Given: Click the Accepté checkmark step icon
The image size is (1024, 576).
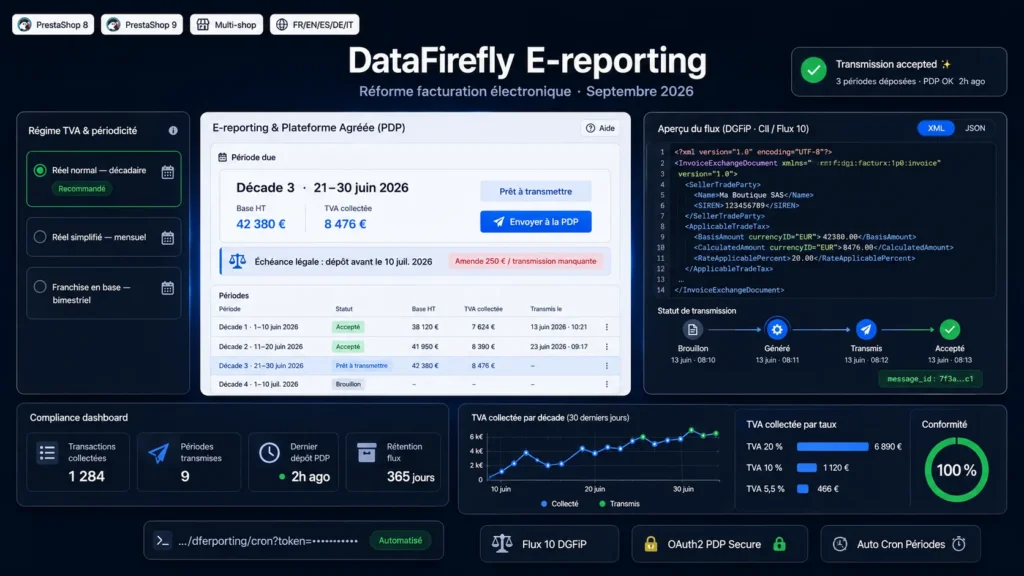Looking at the screenshot, I should click(x=950, y=330).
